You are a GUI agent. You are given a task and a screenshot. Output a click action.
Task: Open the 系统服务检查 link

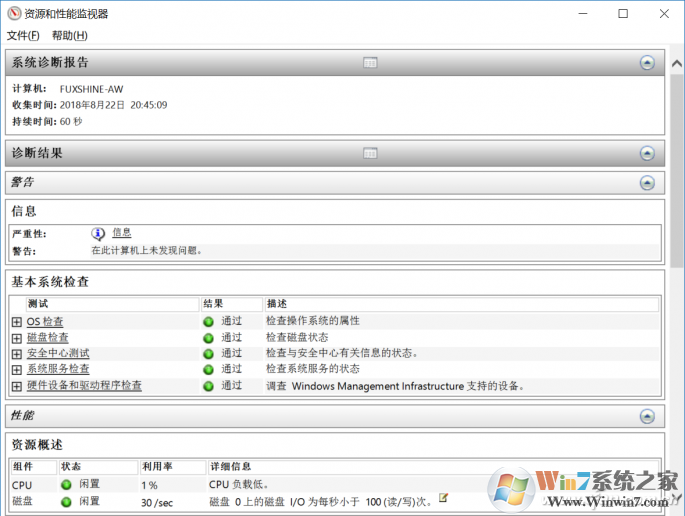click(58, 369)
